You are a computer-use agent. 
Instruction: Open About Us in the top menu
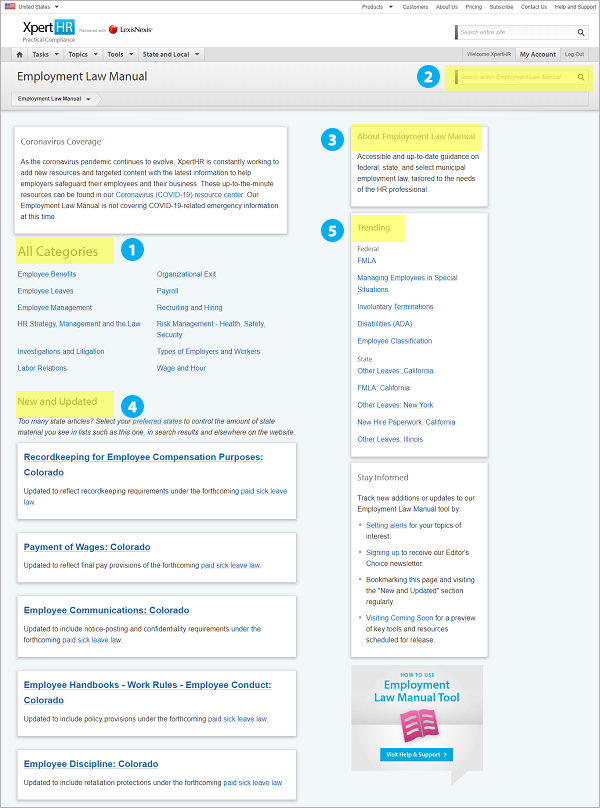click(x=446, y=7)
